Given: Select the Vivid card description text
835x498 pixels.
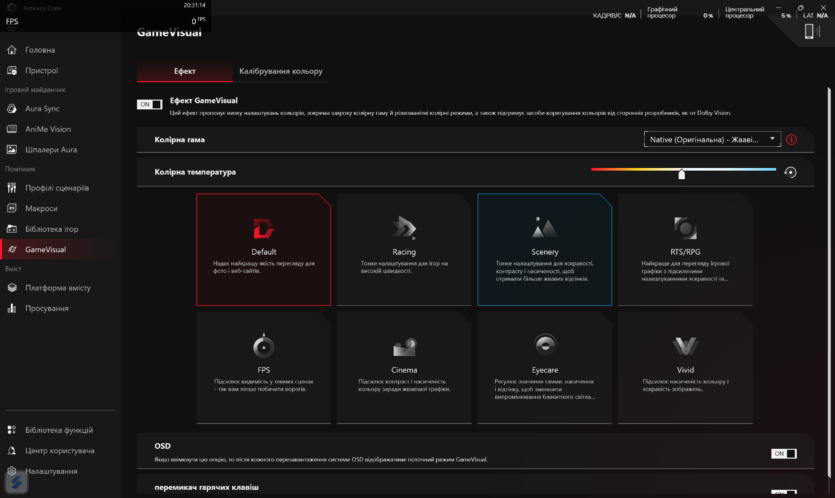Looking at the screenshot, I should point(685,385).
